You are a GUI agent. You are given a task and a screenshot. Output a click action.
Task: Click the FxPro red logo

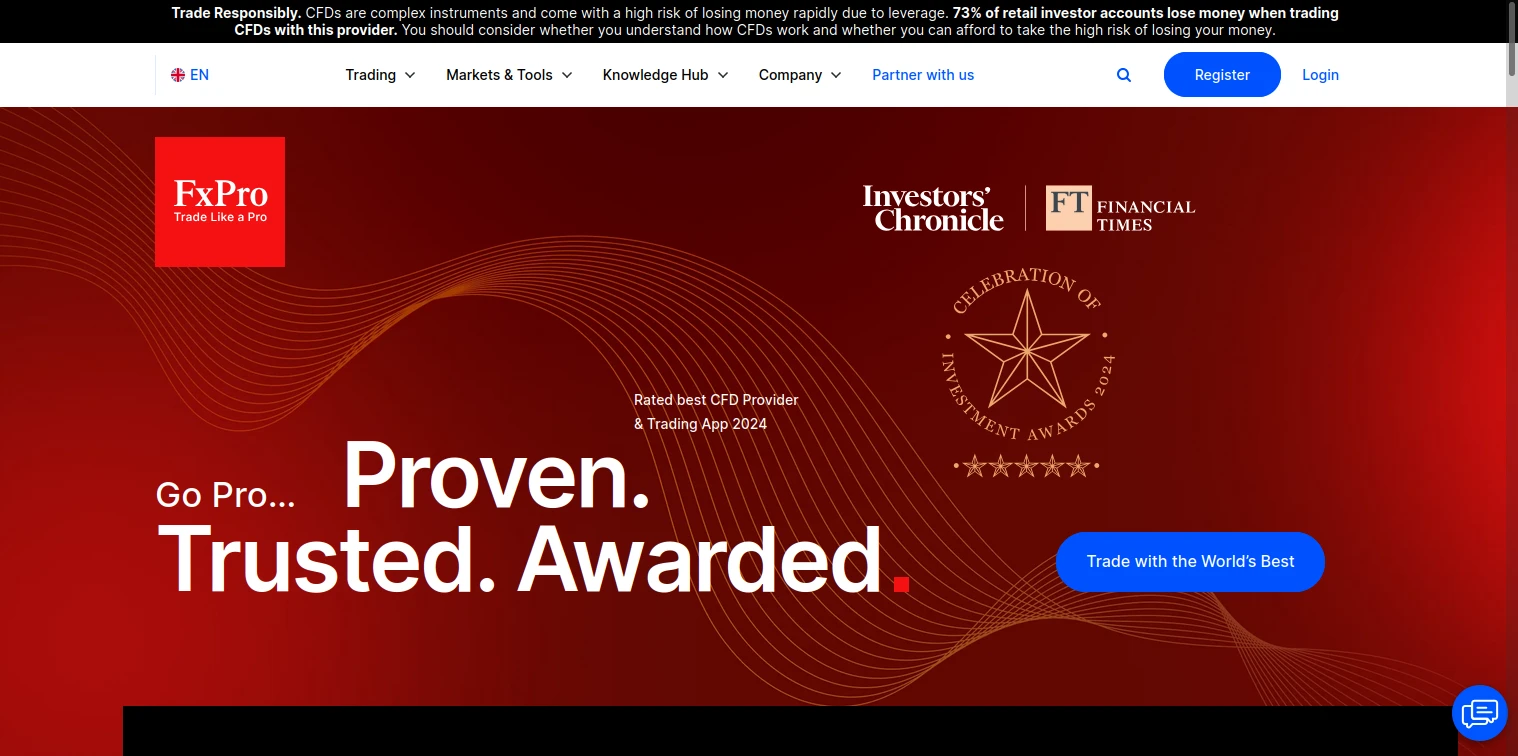click(x=220, y=202)
